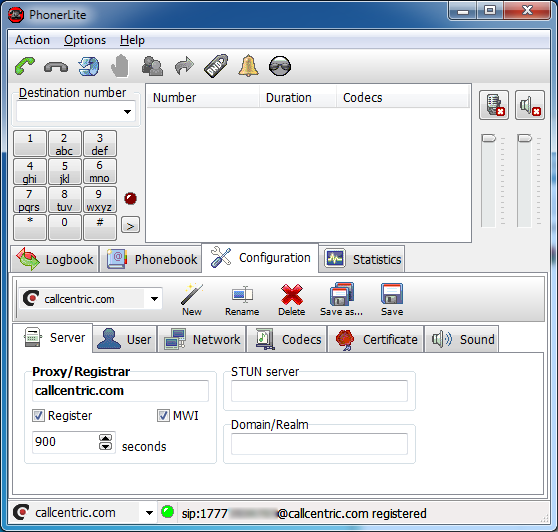Increase the register seconds spinner value
The width and height of the screenshot is (558, 532).
coord(105,438)
